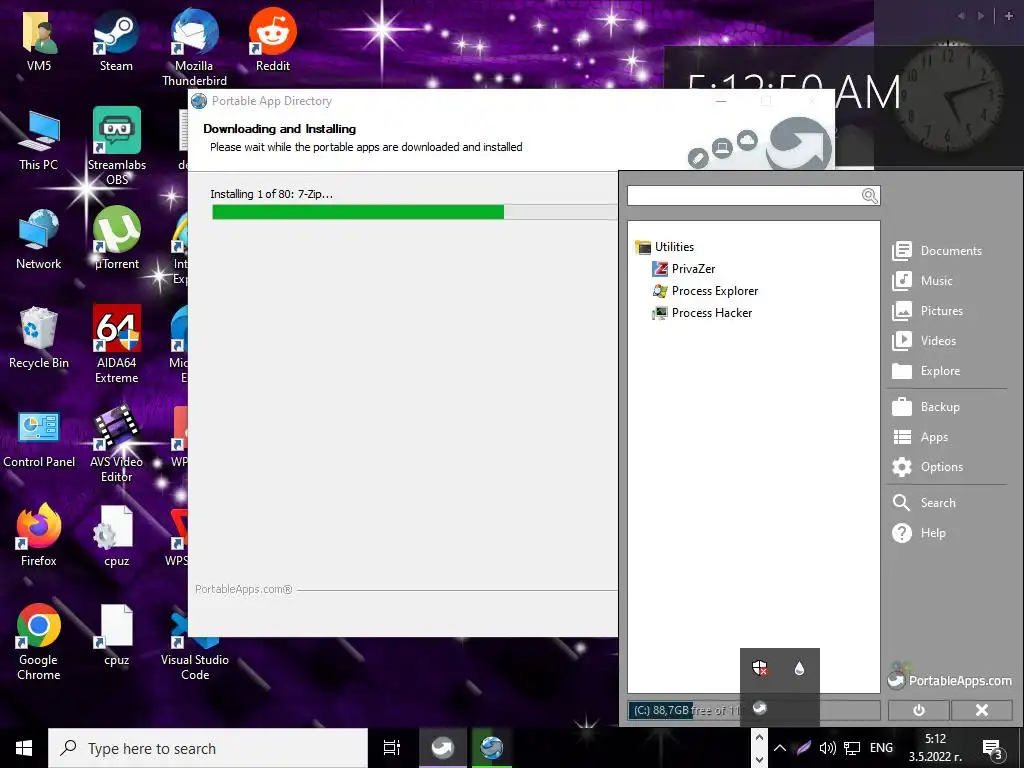The width and height of the screenshot is (1024, 768).
Task: Switch ENG input language indicator
Action: [881, 748]
